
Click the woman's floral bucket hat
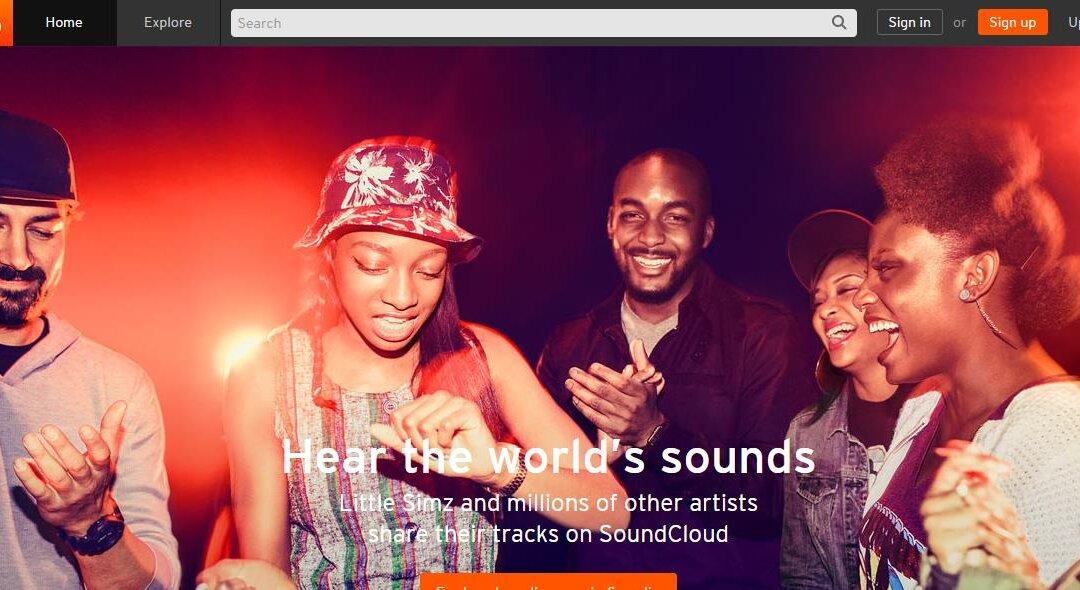point(388,195)
